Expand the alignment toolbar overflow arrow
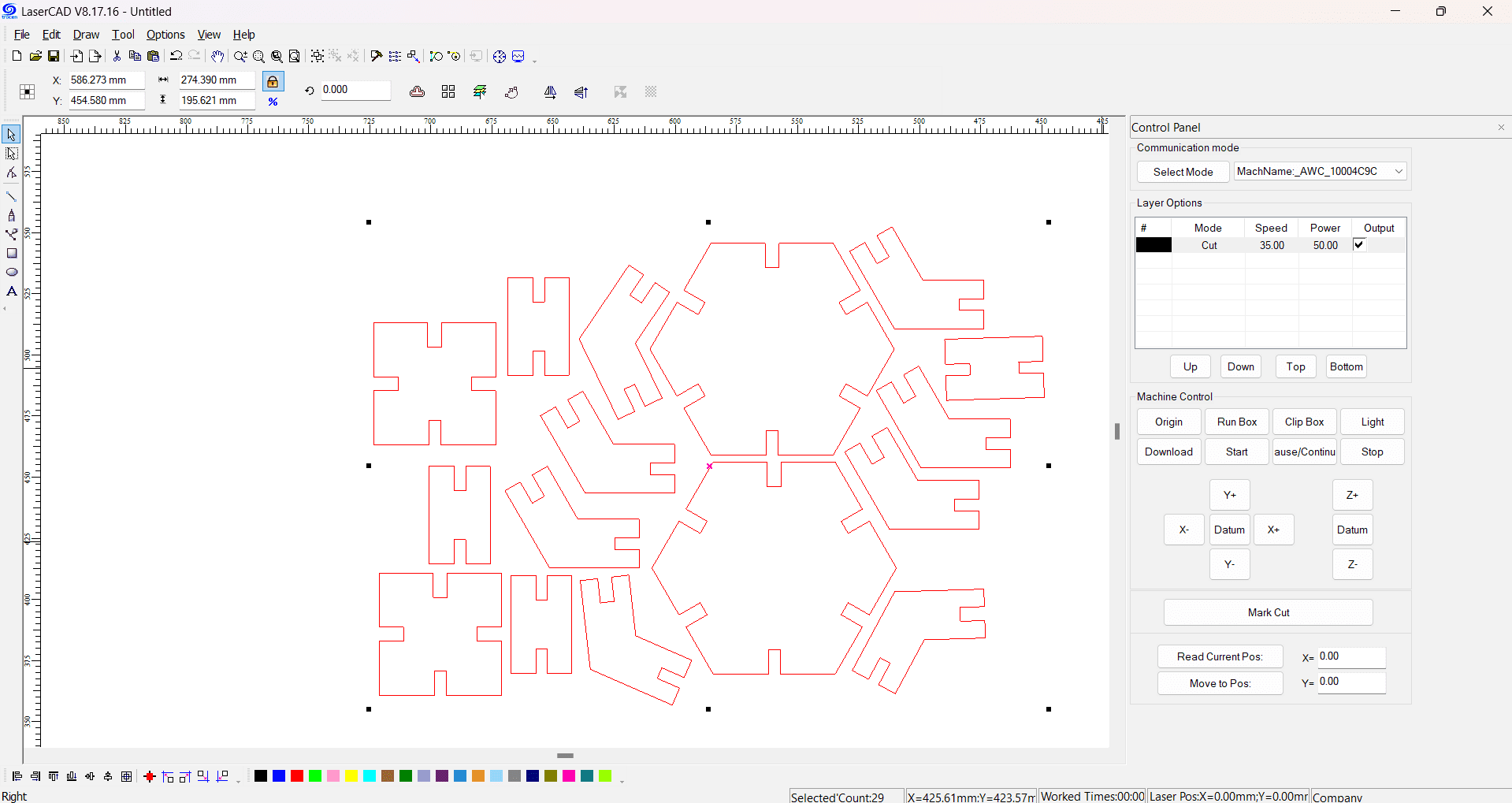Screen dimensions: 1512x803 pyautogui.click(x=238, y=779)
